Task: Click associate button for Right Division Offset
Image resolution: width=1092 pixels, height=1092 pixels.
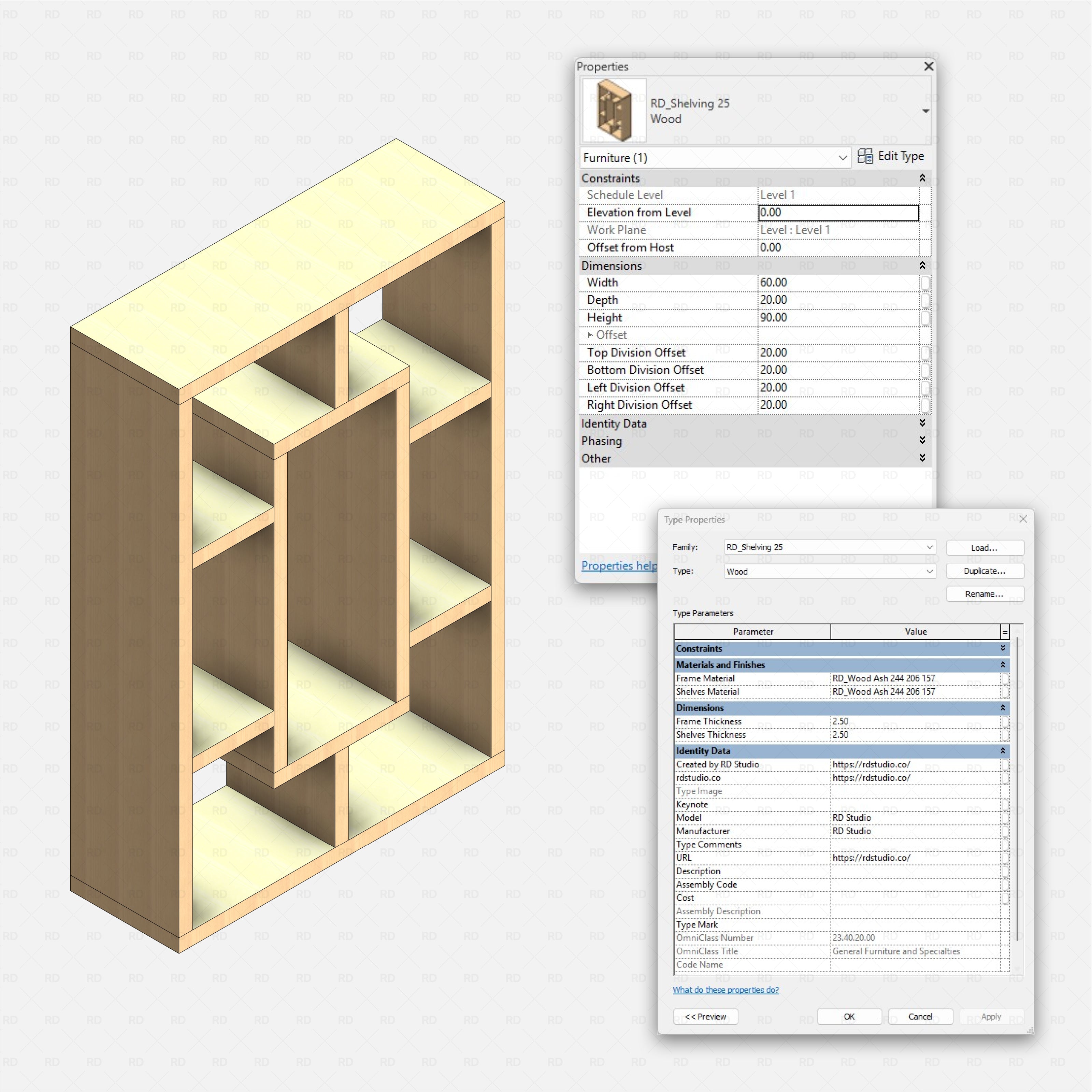Action: [925, 405]
